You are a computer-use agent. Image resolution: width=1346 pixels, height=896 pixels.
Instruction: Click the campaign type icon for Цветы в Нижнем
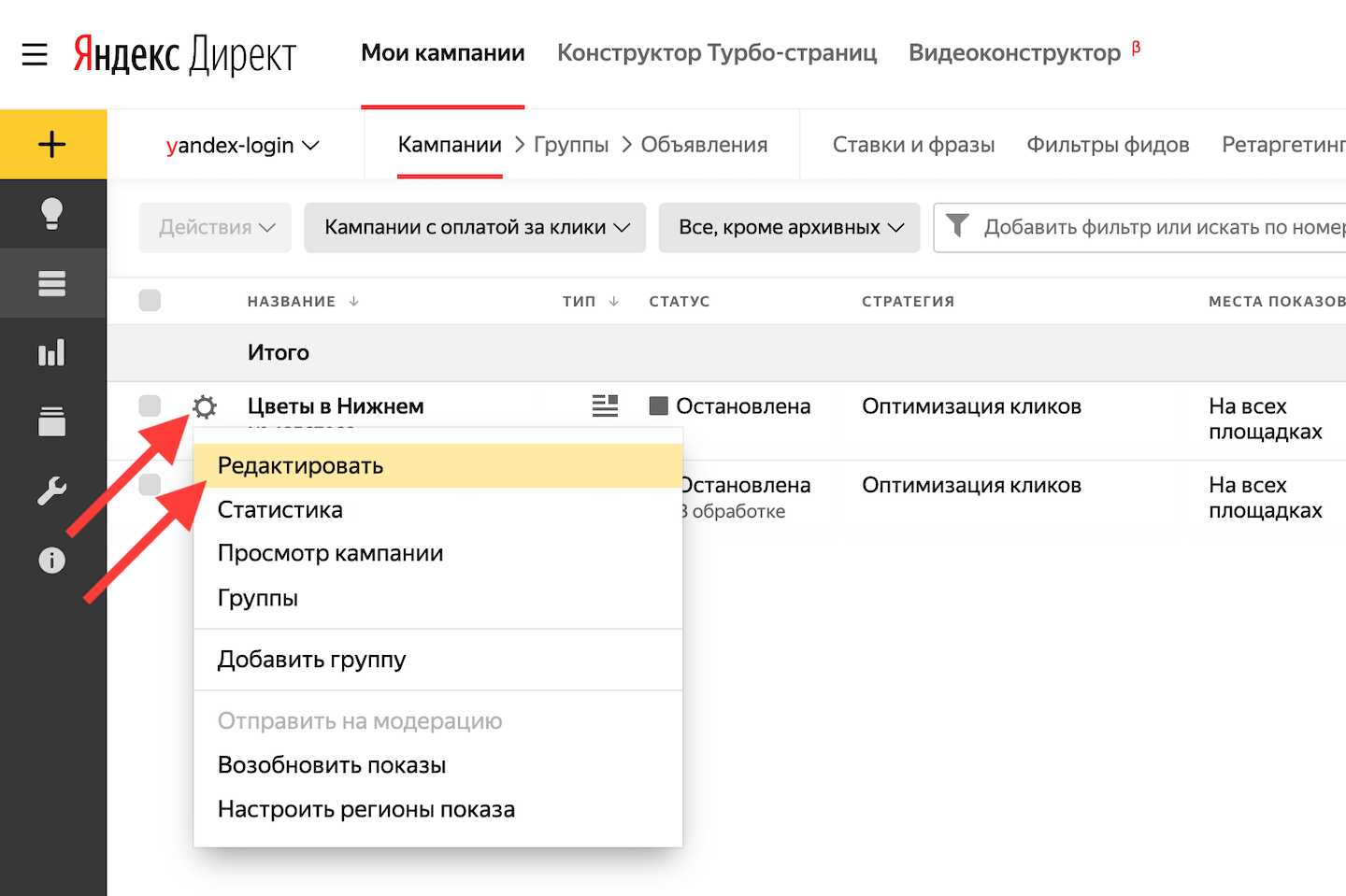pos(605,405)
